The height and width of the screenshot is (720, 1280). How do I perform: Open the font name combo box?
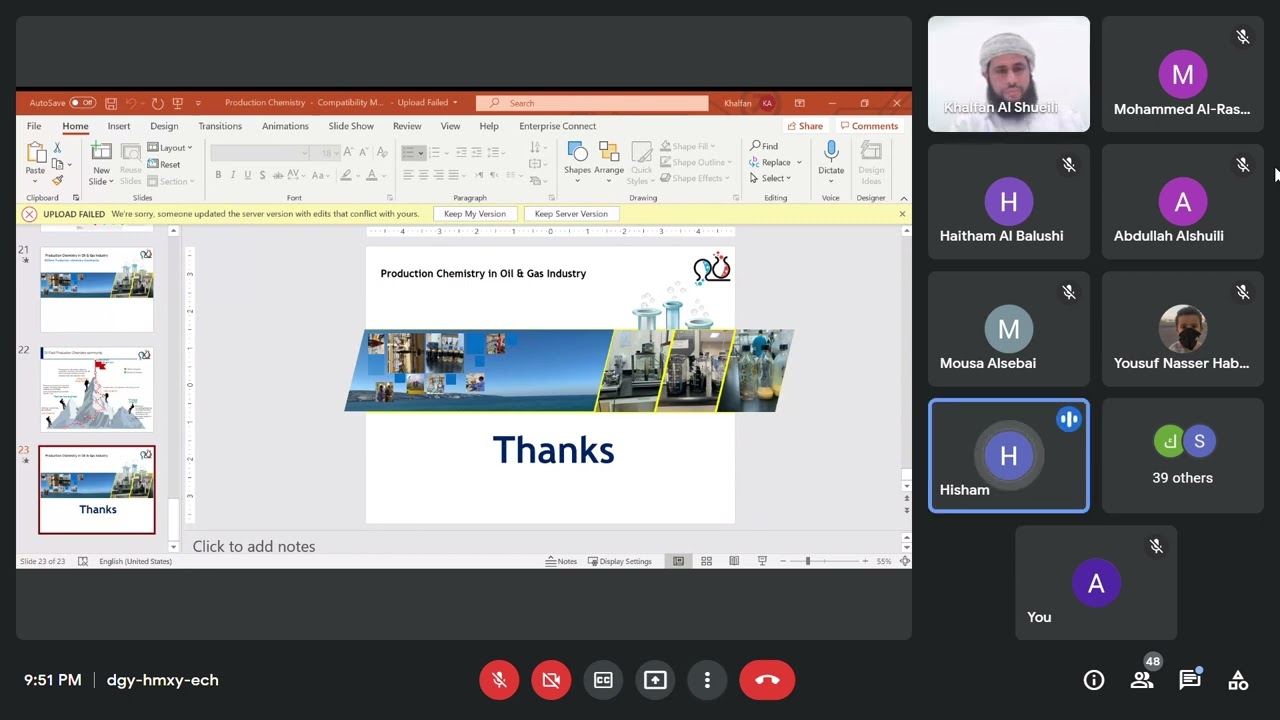(259, 152)
